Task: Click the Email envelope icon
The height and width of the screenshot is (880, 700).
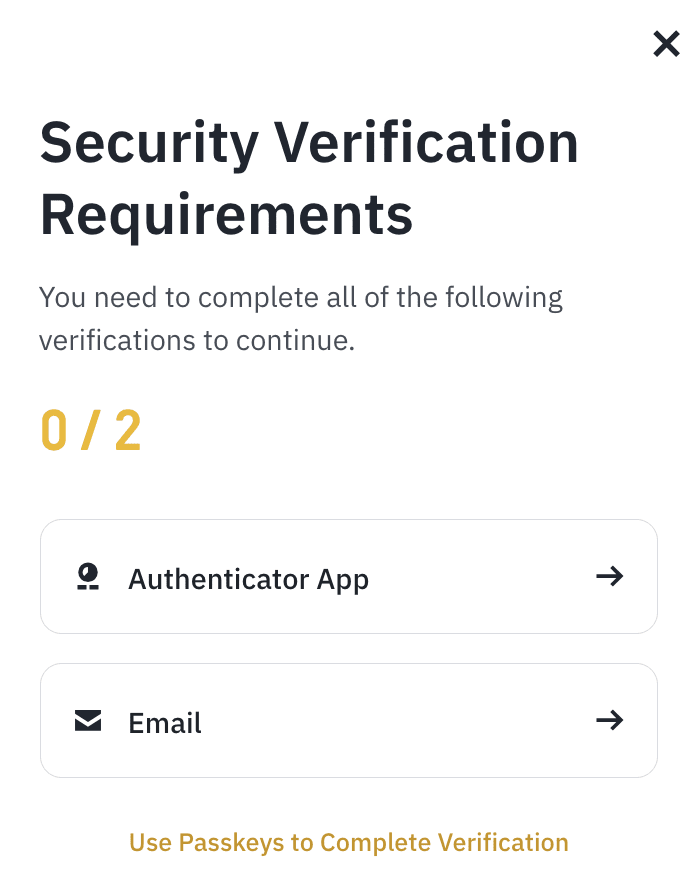Action: [x=88, y=720]
